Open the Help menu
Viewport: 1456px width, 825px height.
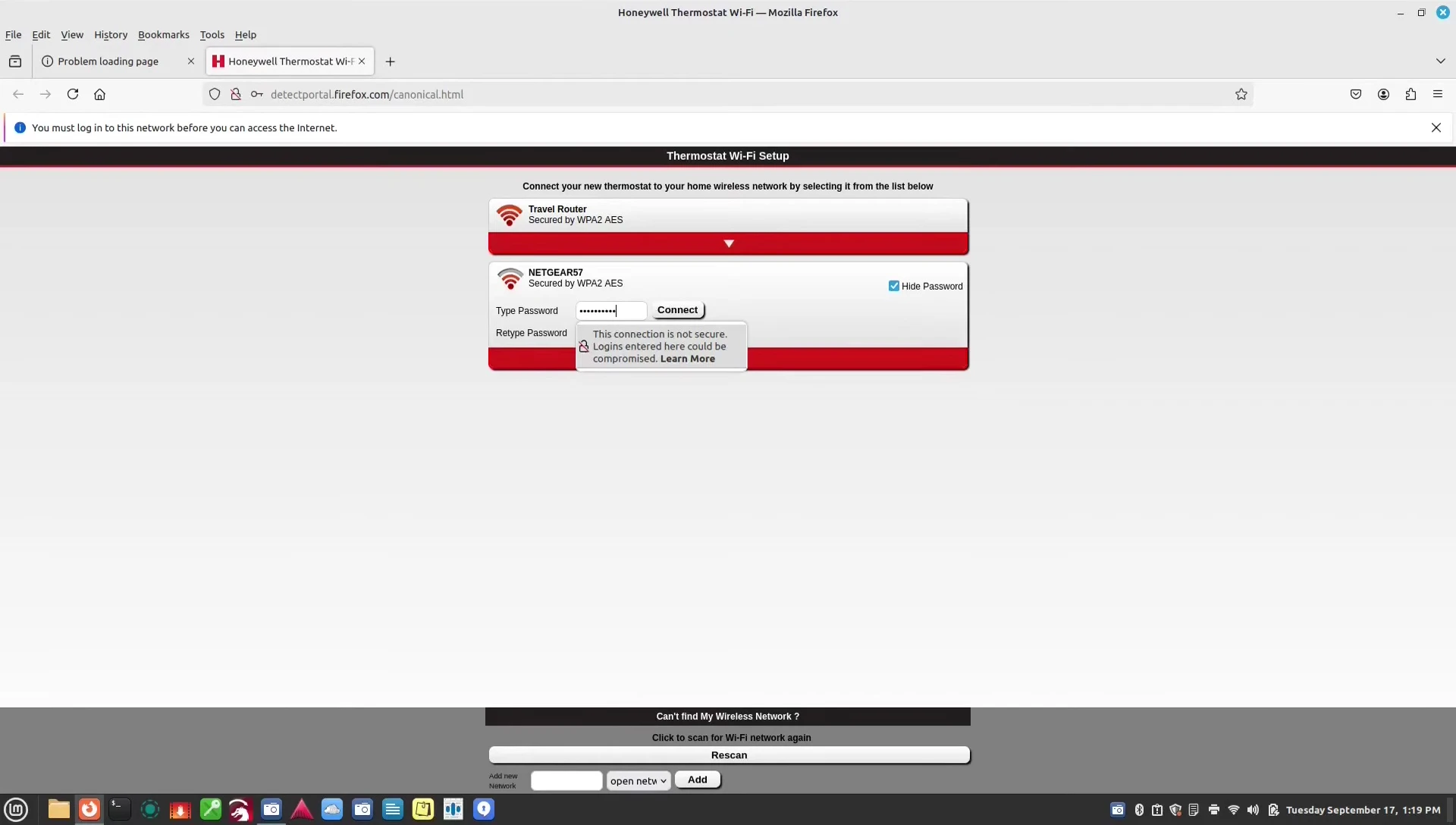(x=246, y=35)
